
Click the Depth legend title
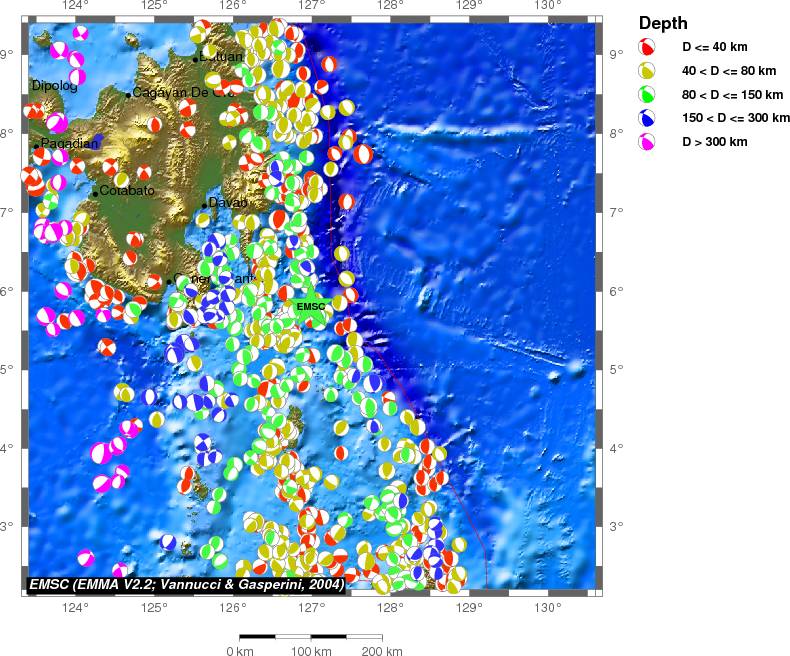pos(663,24)
